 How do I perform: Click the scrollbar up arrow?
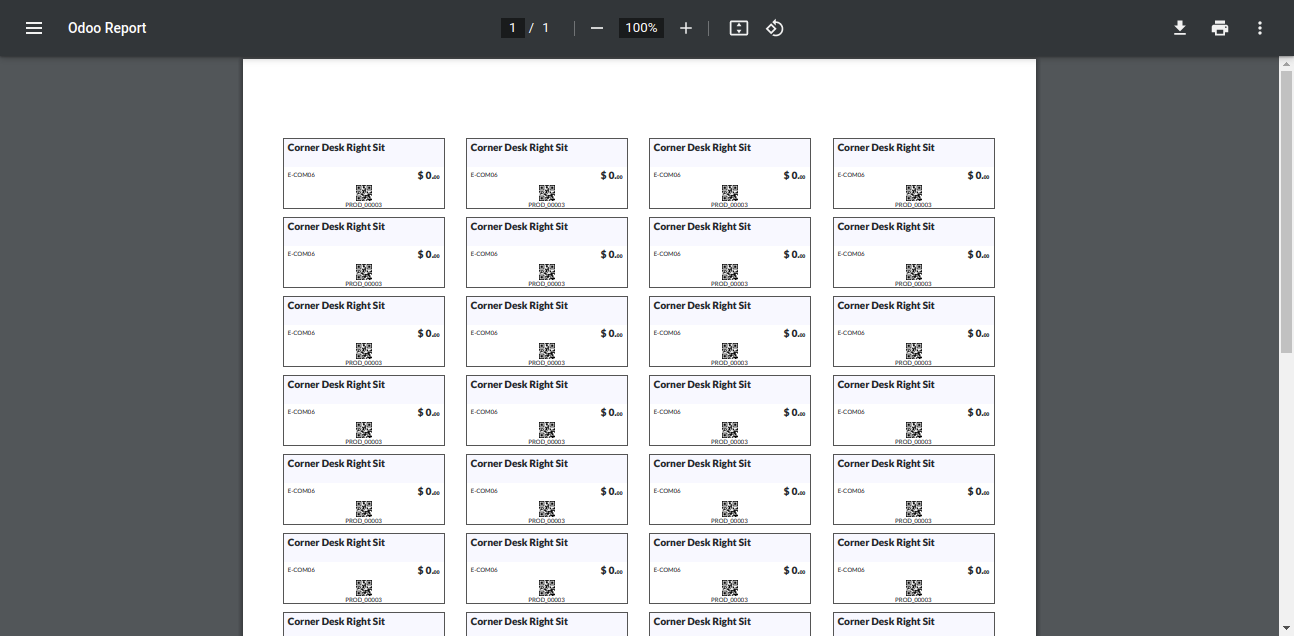click(1287, 63)
